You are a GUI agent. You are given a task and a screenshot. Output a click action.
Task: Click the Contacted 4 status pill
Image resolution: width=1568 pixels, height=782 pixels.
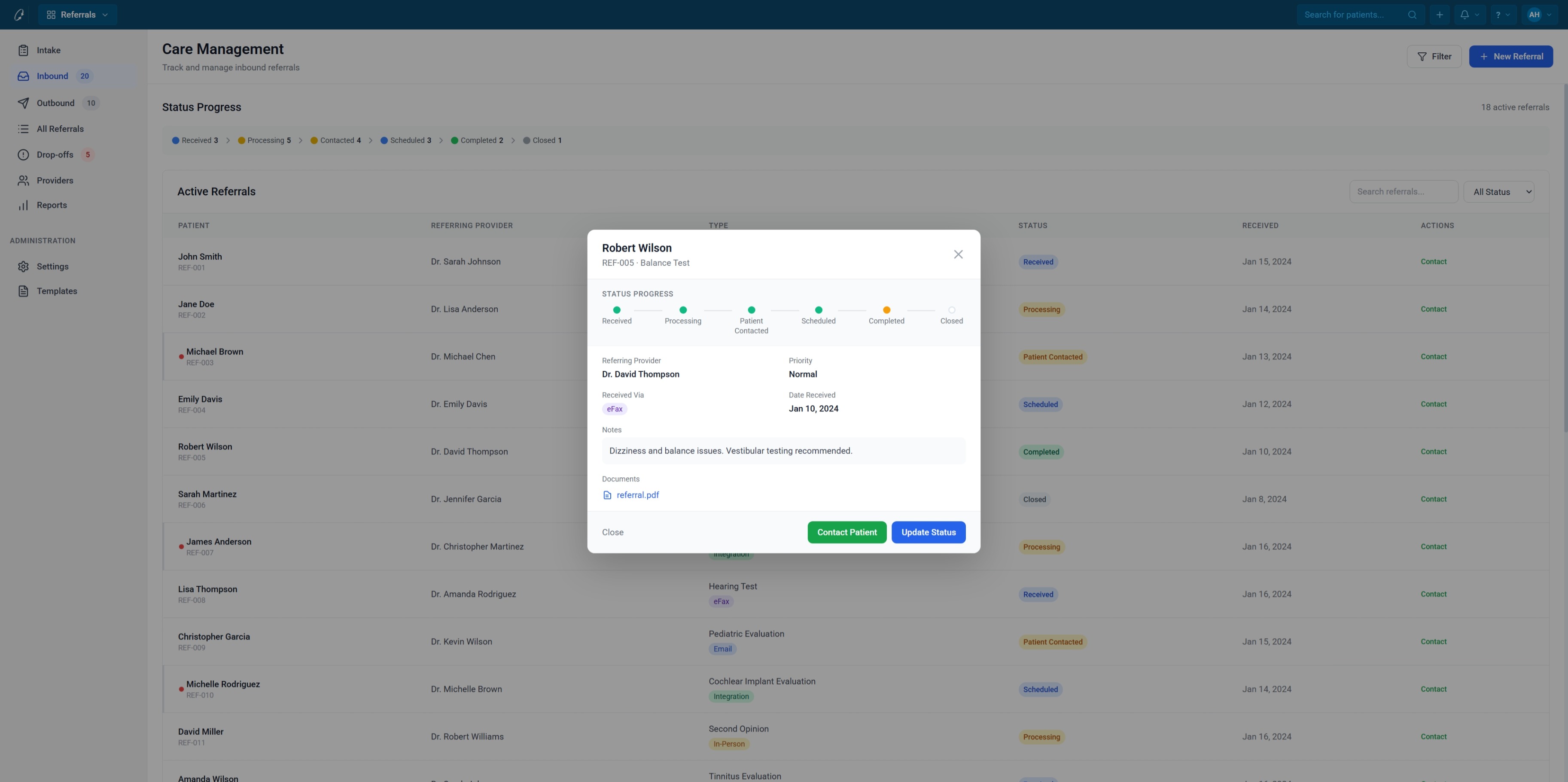click(335, 140)
